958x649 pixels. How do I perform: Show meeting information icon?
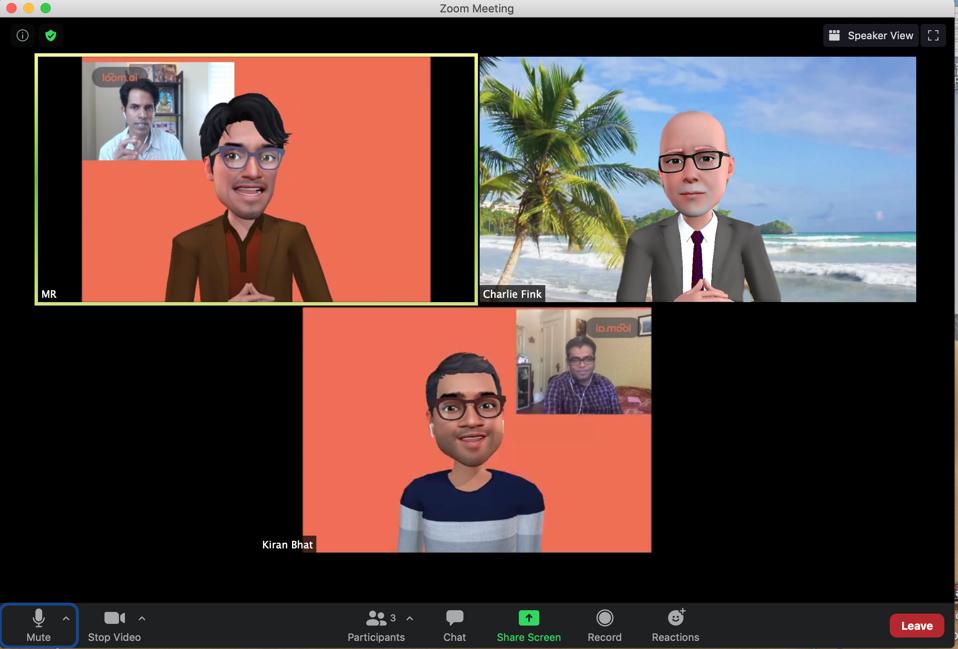pyautogui.click(x=22, y=35)
